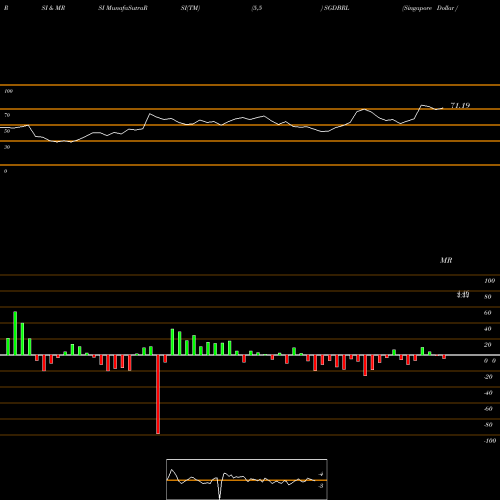Click the 'Singapore Dollar /' header text
The height and width of the screenshot is (500, 500).
pyautogui.click(x=430, y=8)
